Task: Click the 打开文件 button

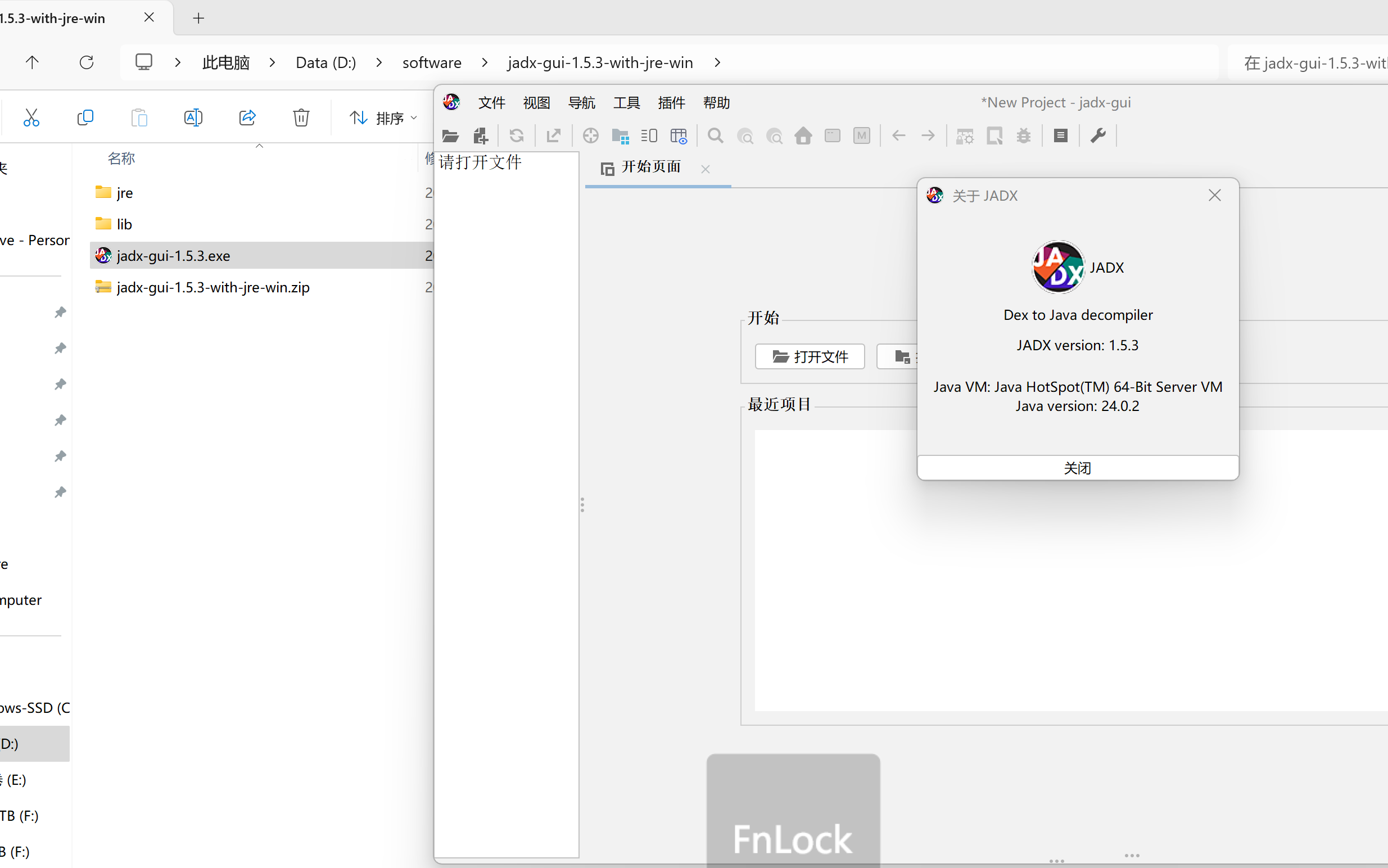Action: 810,356
